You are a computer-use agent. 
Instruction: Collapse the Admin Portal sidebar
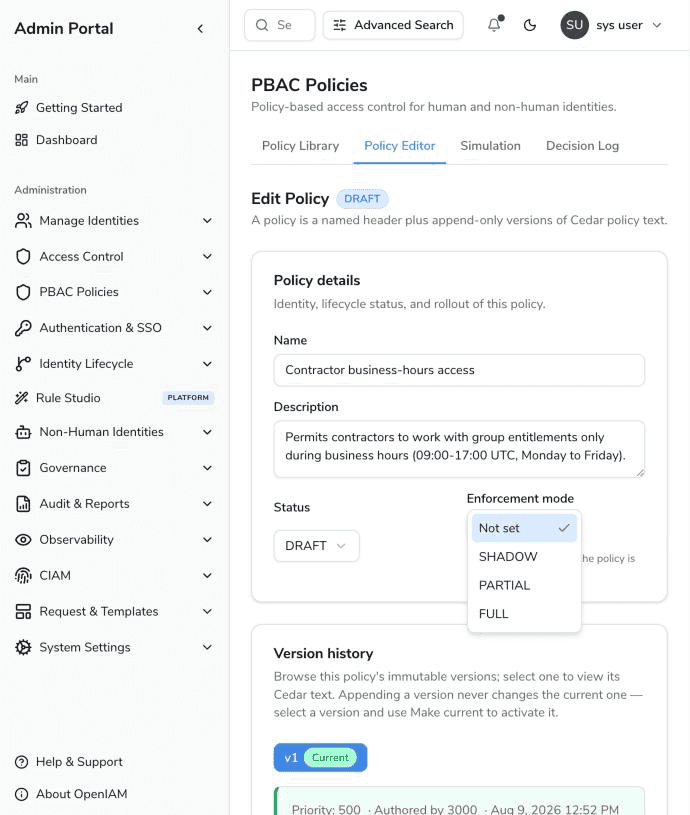click(x=200, y=29)
